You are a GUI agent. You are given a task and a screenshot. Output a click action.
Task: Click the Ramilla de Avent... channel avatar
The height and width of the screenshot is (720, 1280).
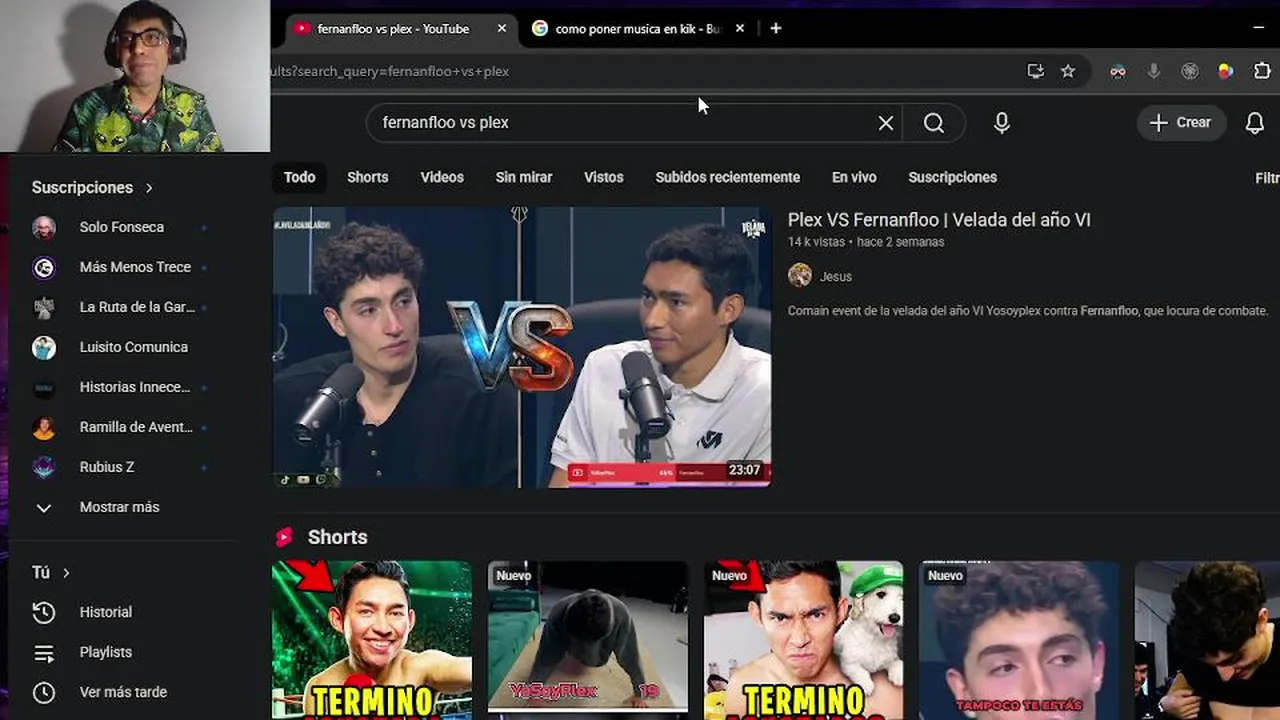coord(44,427)
